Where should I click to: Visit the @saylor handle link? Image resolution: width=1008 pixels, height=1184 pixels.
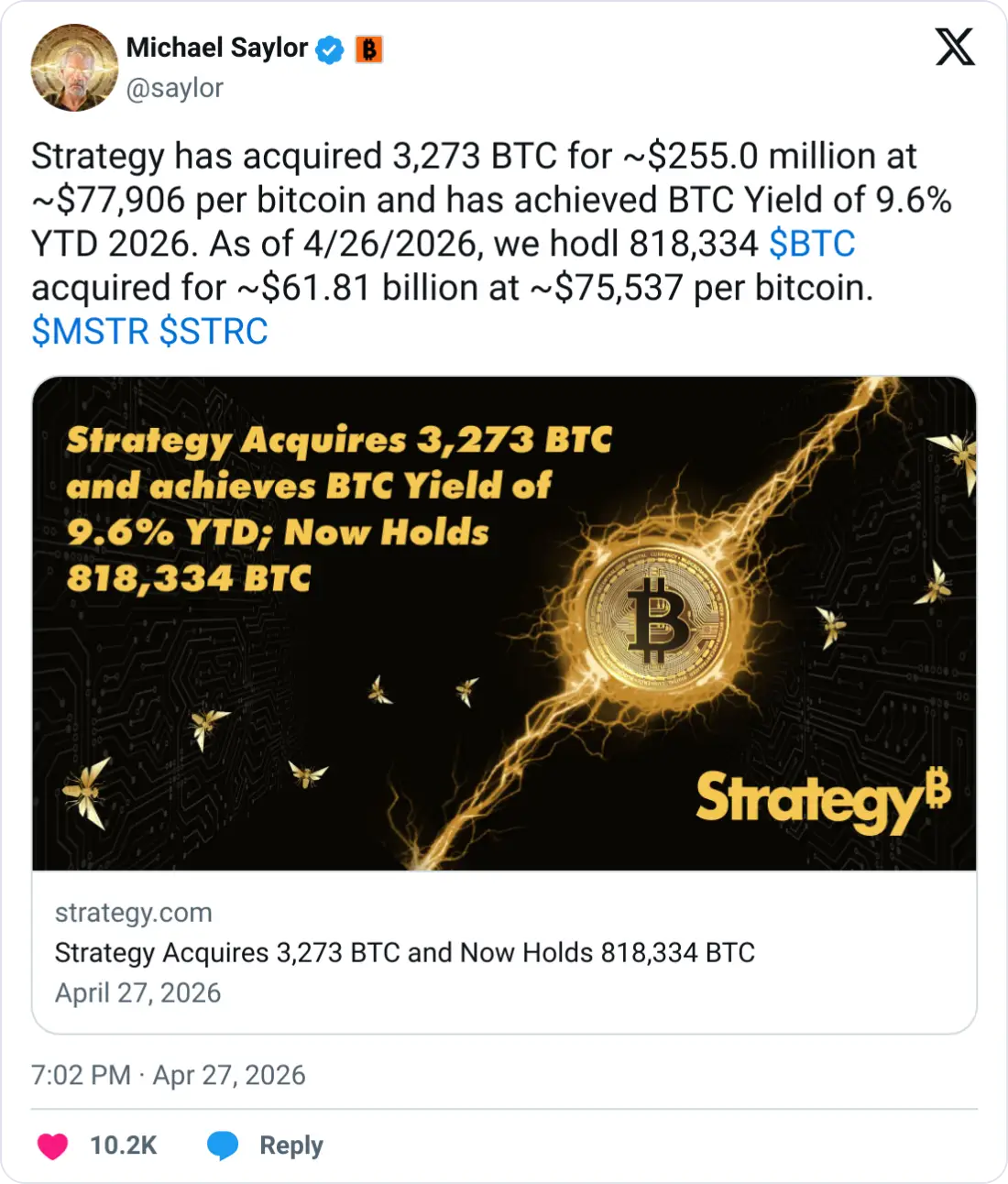[175, 88]
